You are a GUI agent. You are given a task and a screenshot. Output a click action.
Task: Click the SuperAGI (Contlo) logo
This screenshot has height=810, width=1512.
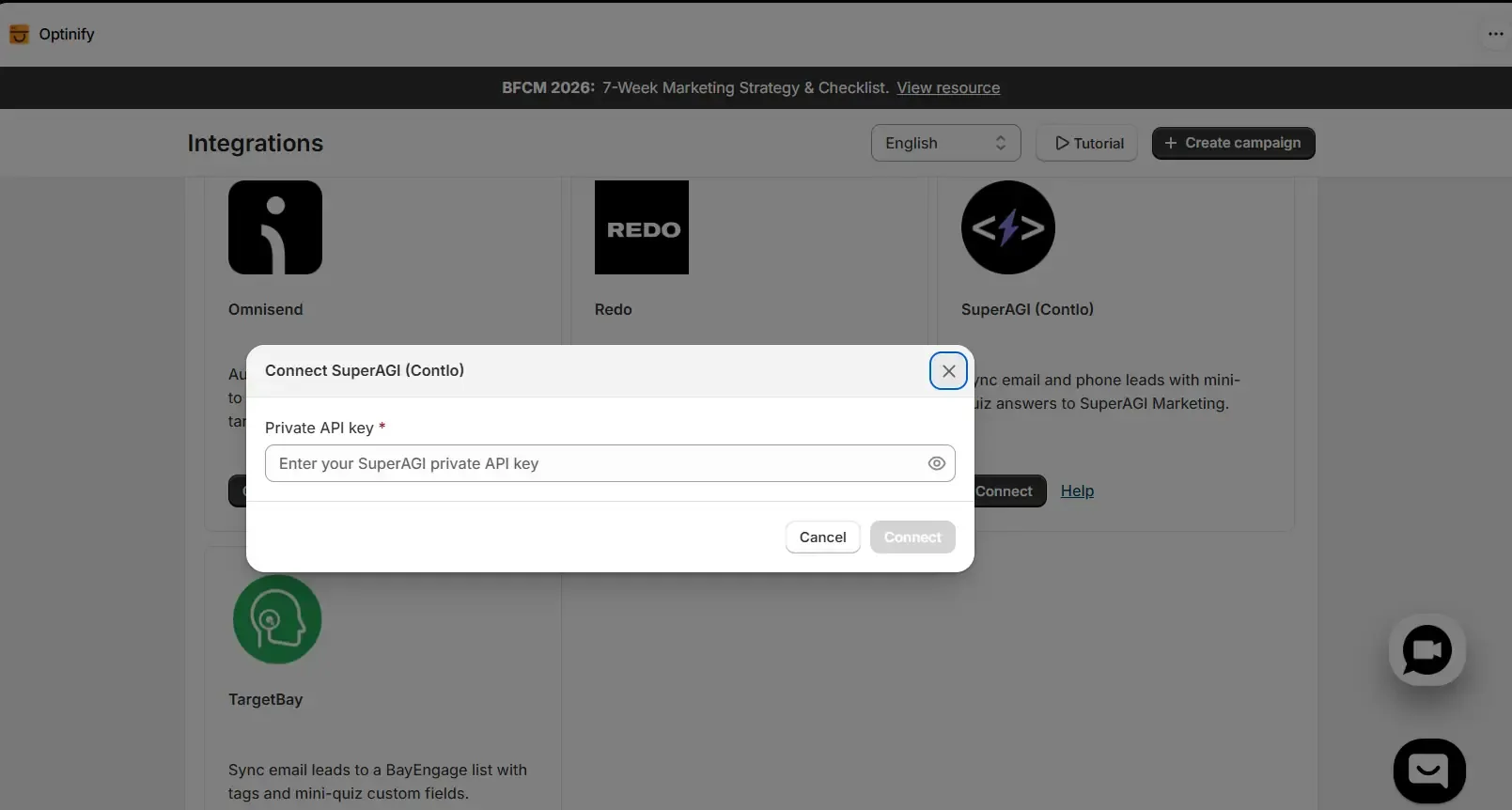(x=1008, y=227)
